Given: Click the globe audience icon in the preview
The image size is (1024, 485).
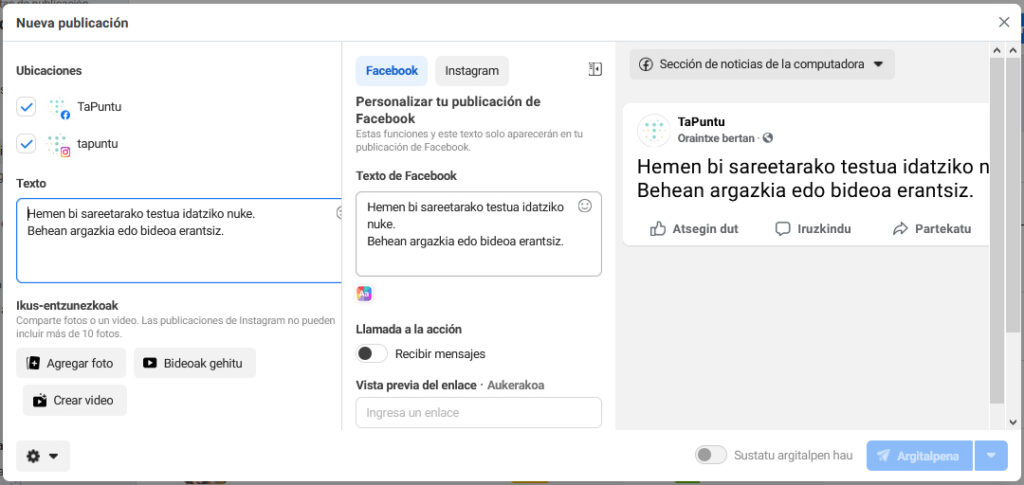Looking at the screenshot, I should click(x=768, y=138).
